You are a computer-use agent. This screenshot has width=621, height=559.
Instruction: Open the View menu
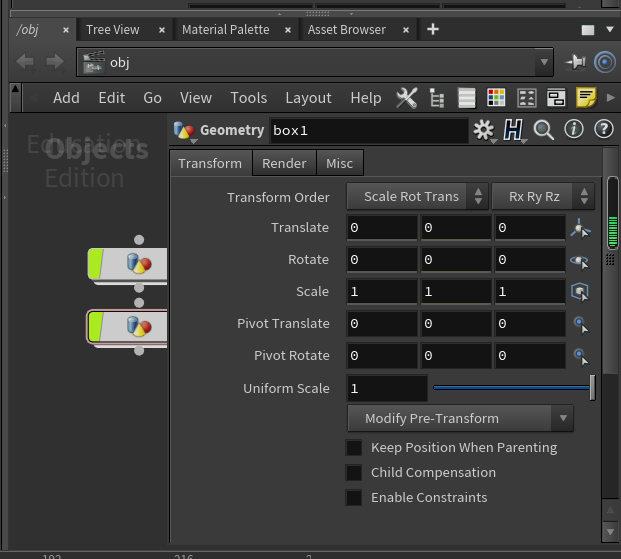click(x=196, y=98)
